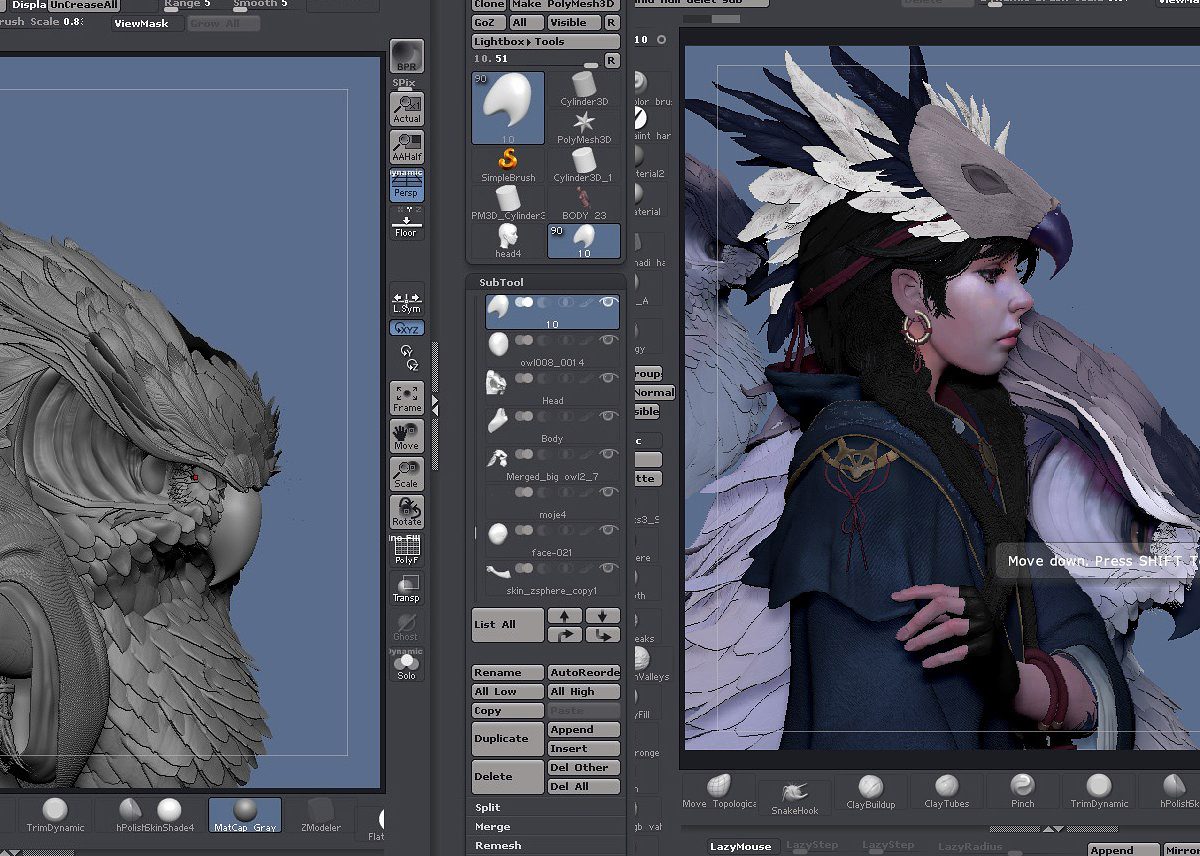Click Make PolyMesh3D button
1200x856 pixels.
pyautogui.click(x=564, y=4)
